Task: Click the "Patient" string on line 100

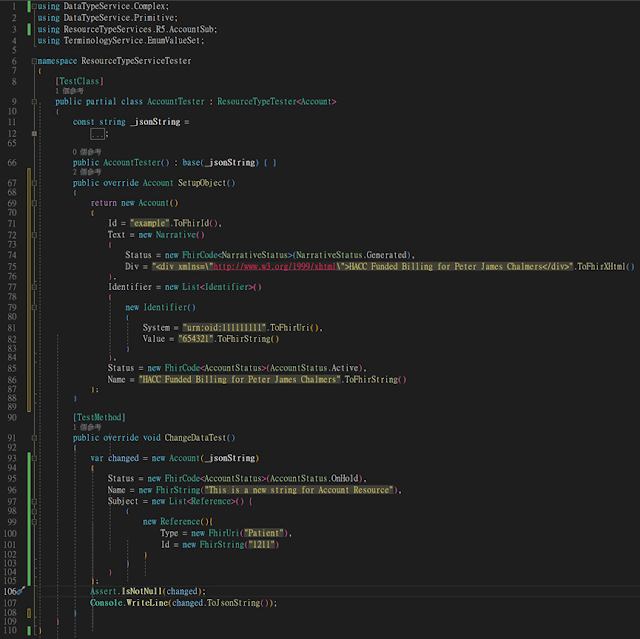Action: [x=264, y=533]
